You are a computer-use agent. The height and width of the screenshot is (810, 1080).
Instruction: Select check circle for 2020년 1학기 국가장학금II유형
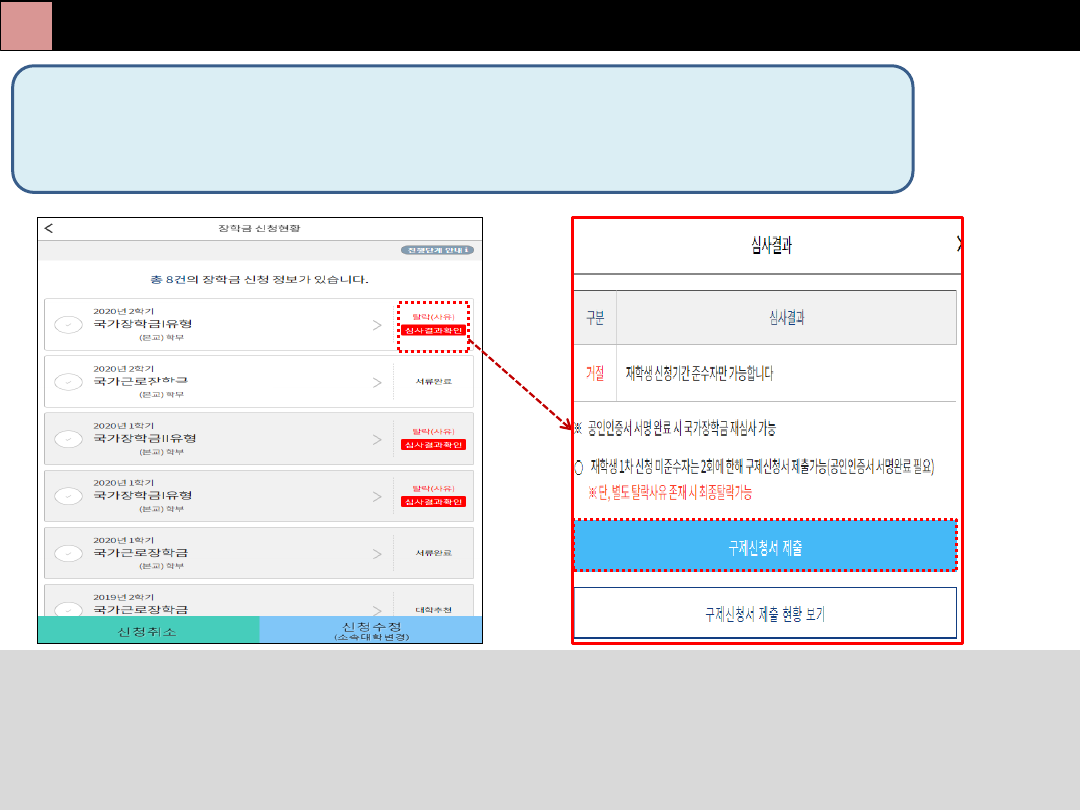(x=69, y=439)
